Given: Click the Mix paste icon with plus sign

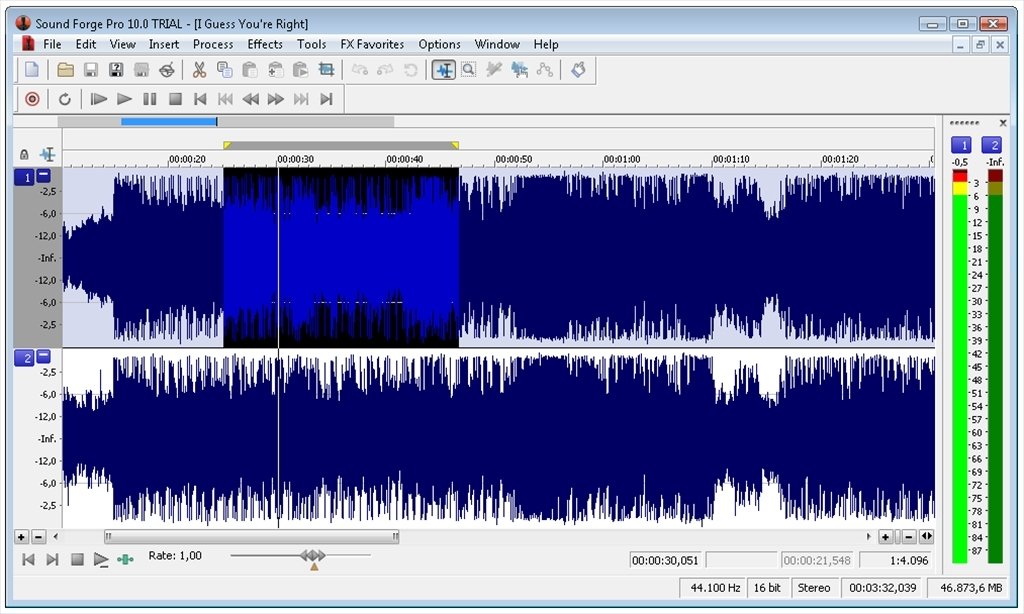Looking at the screenshot, I should [276, 69].
